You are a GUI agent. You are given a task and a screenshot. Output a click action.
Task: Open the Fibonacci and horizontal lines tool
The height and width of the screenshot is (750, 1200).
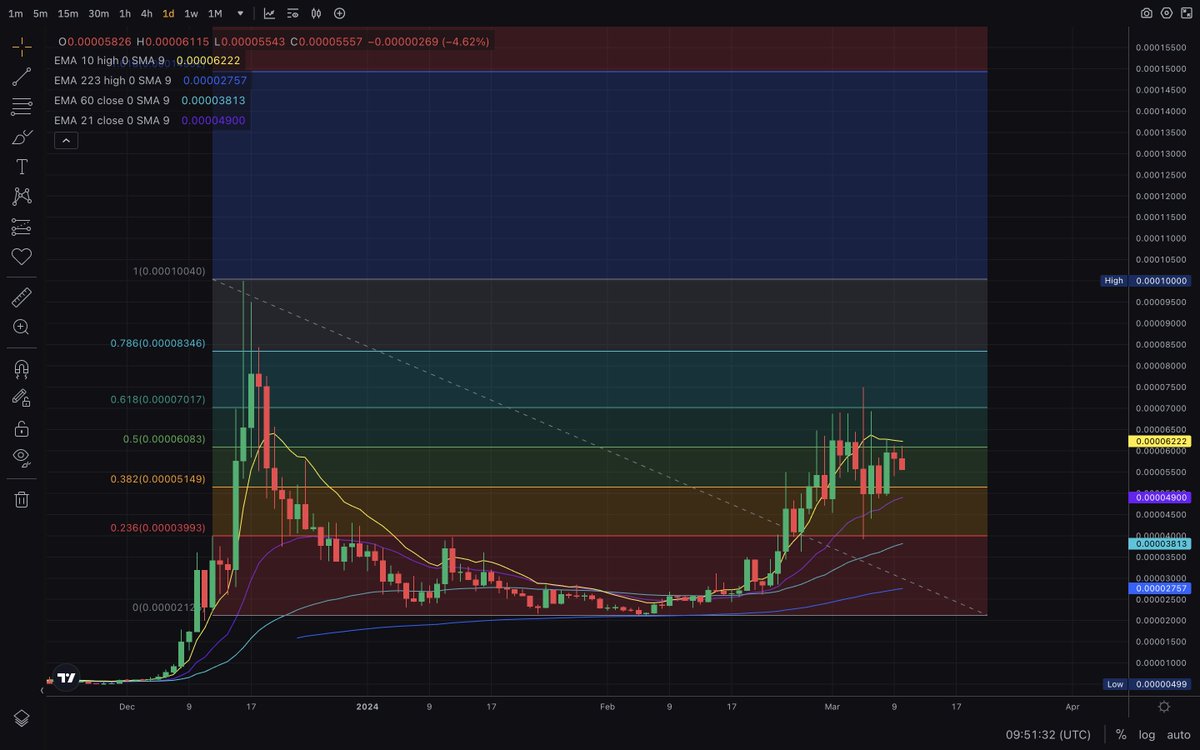21,107
